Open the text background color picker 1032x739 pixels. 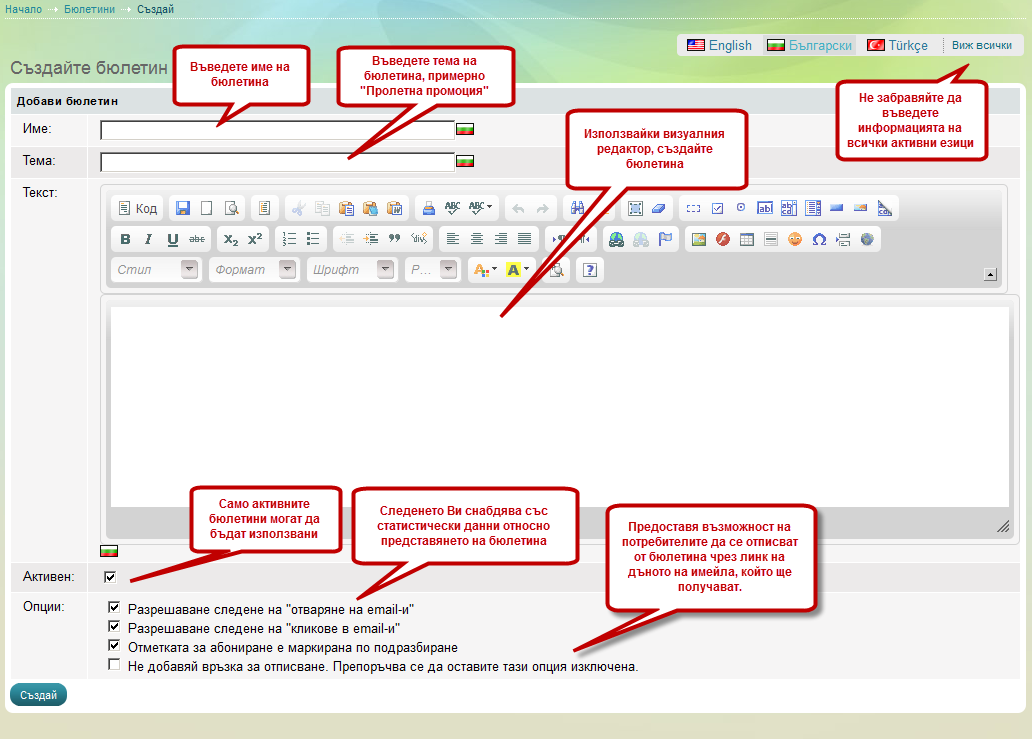[518, 269]
